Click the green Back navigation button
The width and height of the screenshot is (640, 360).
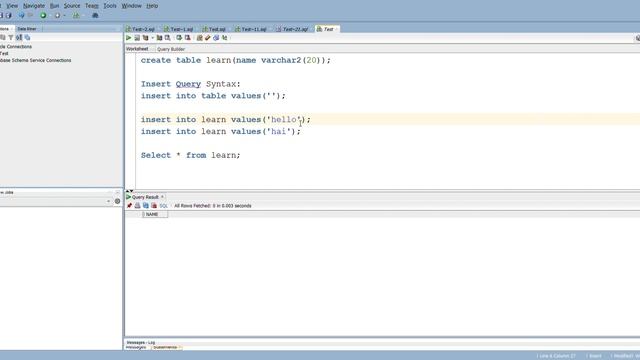tap(43, 16)
